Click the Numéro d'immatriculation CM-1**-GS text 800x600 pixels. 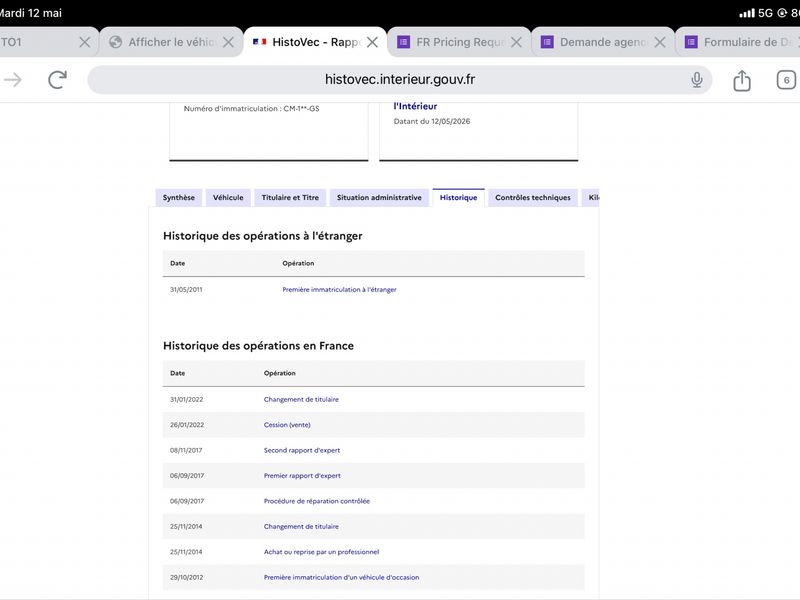click(252, 109)
